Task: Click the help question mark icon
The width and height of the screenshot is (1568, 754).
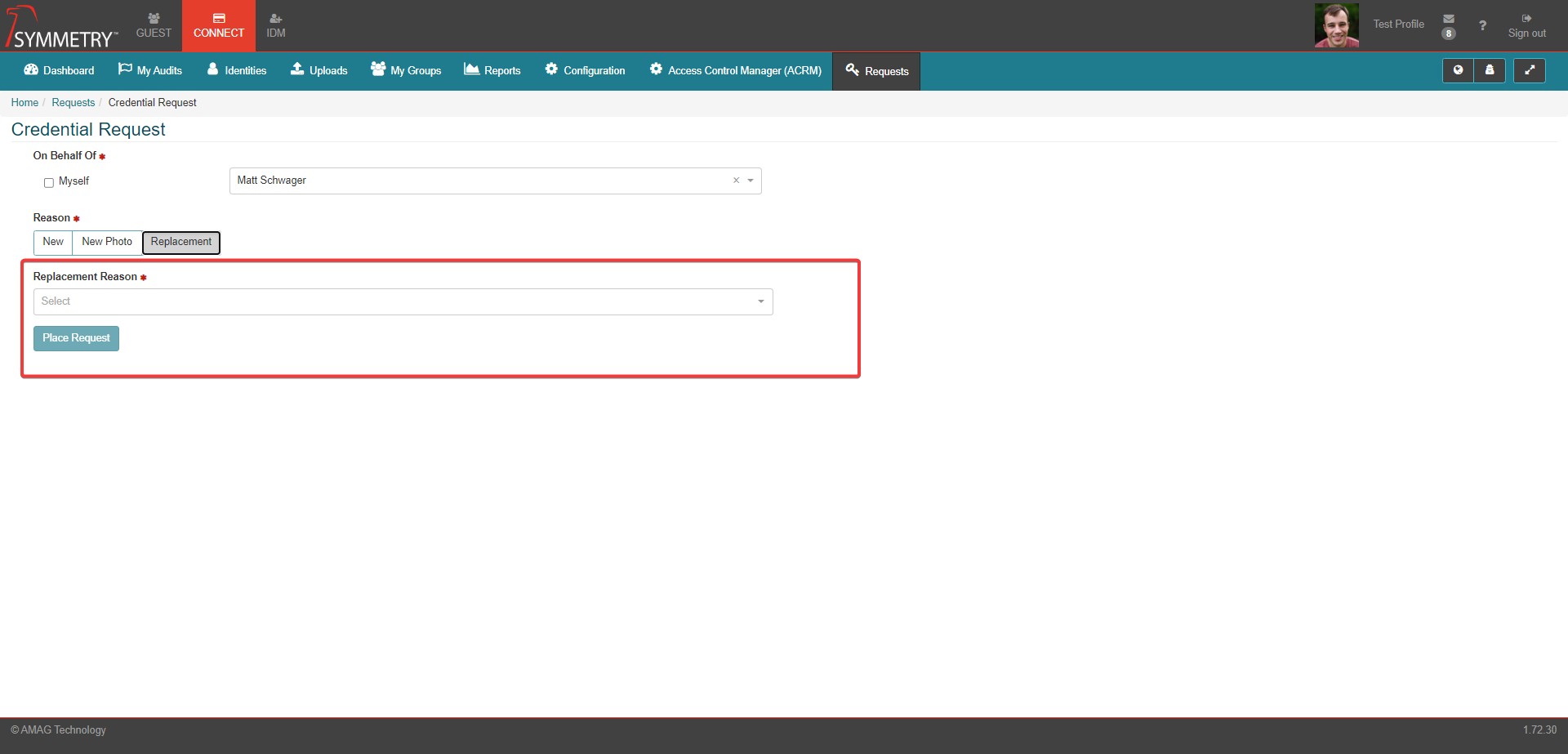Action: point(1482,25)
